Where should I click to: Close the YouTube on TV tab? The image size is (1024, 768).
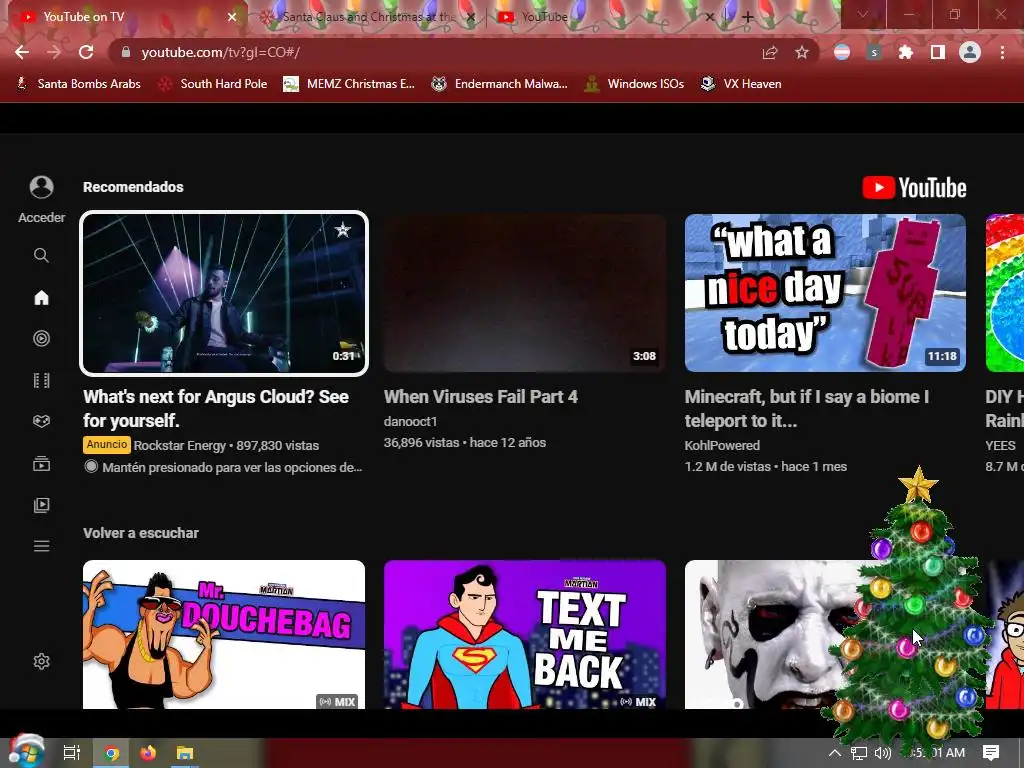coord(232,17)
